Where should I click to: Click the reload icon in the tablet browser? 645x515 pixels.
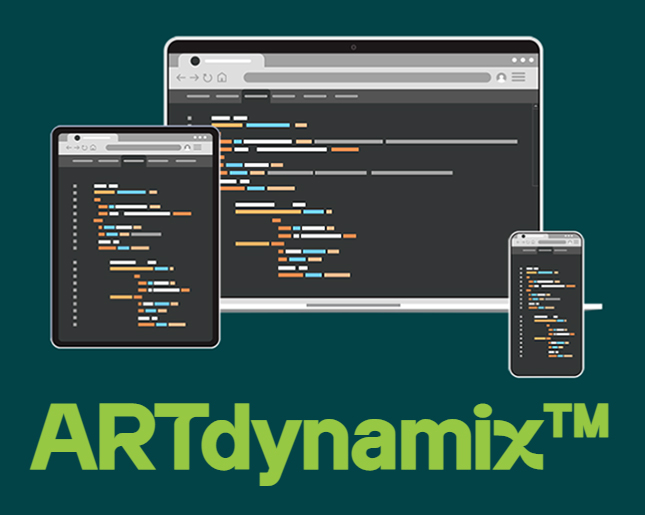click(x=85, y=147)
